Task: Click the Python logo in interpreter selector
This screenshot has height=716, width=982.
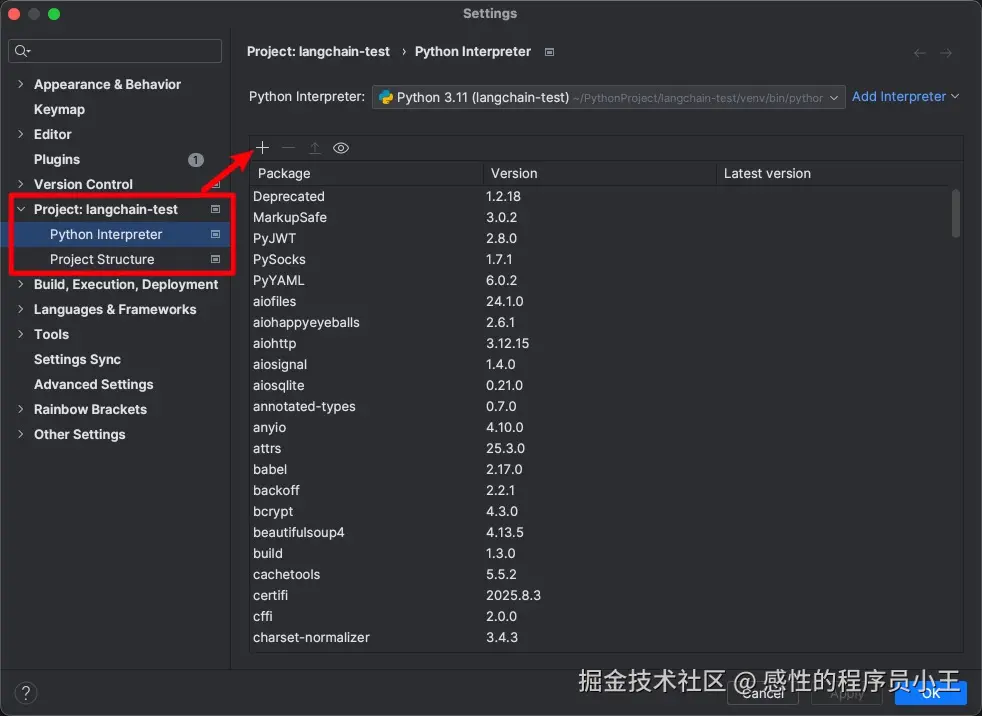Action: coord(386,97)
